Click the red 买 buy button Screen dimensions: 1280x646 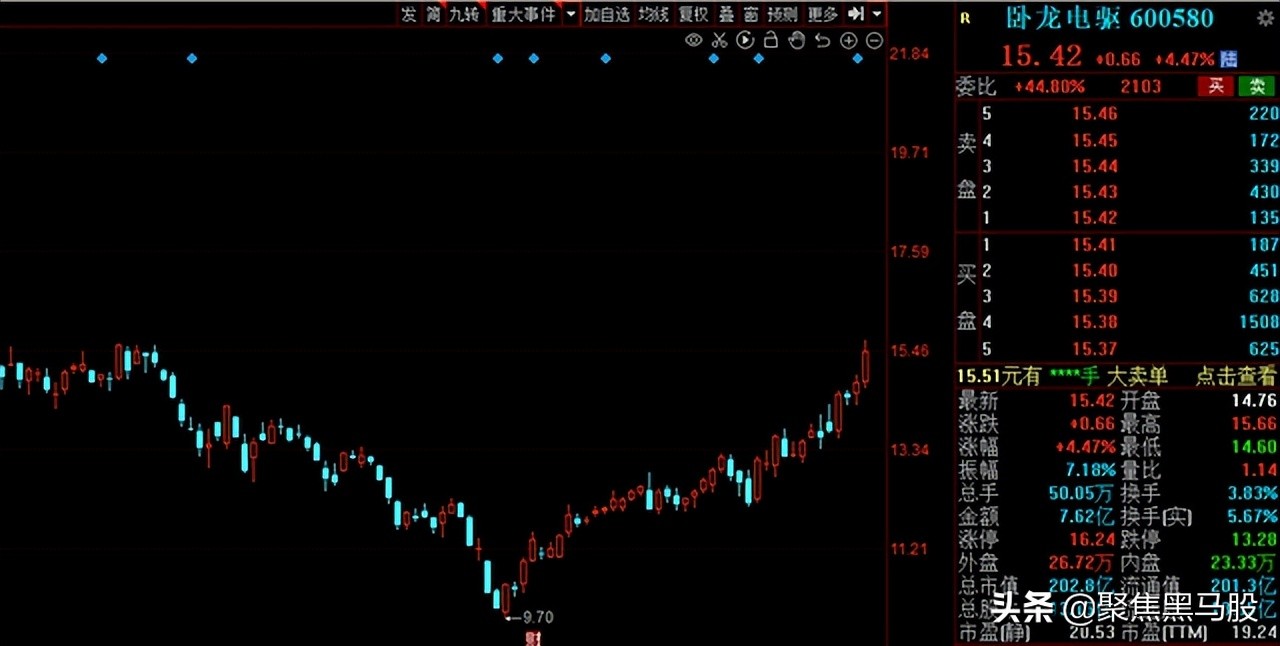point(1216,86)
